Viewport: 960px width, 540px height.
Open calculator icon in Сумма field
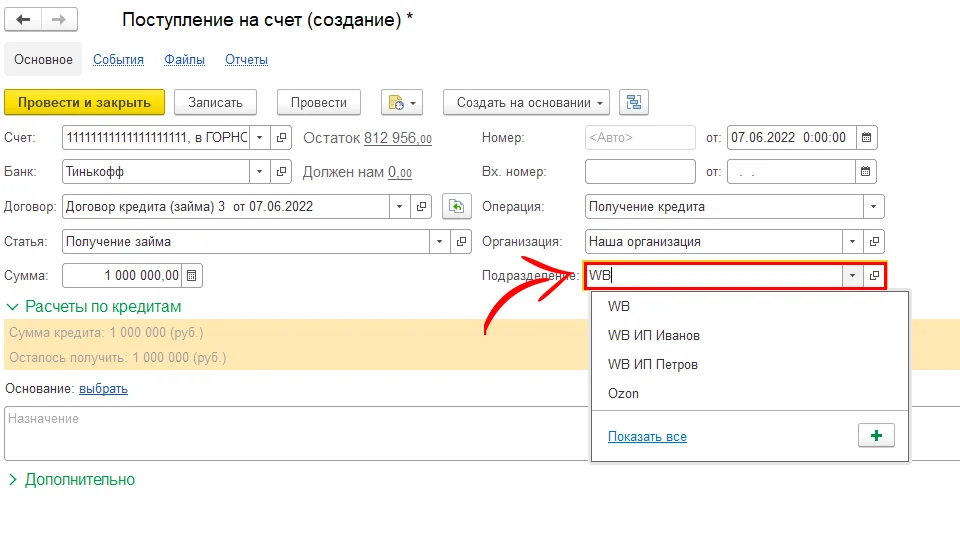click(x=193, y=275)
